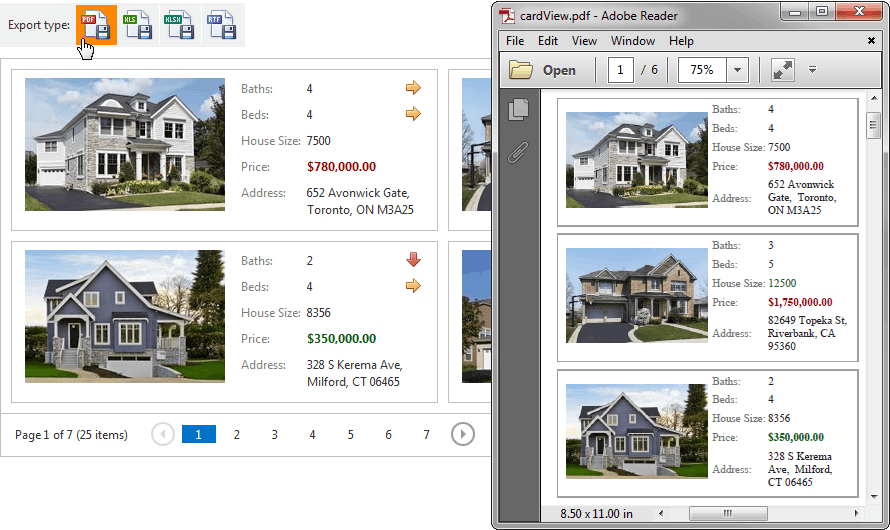
Task: Click House Size value 12500 in PDF
Action: click(782, 283)
